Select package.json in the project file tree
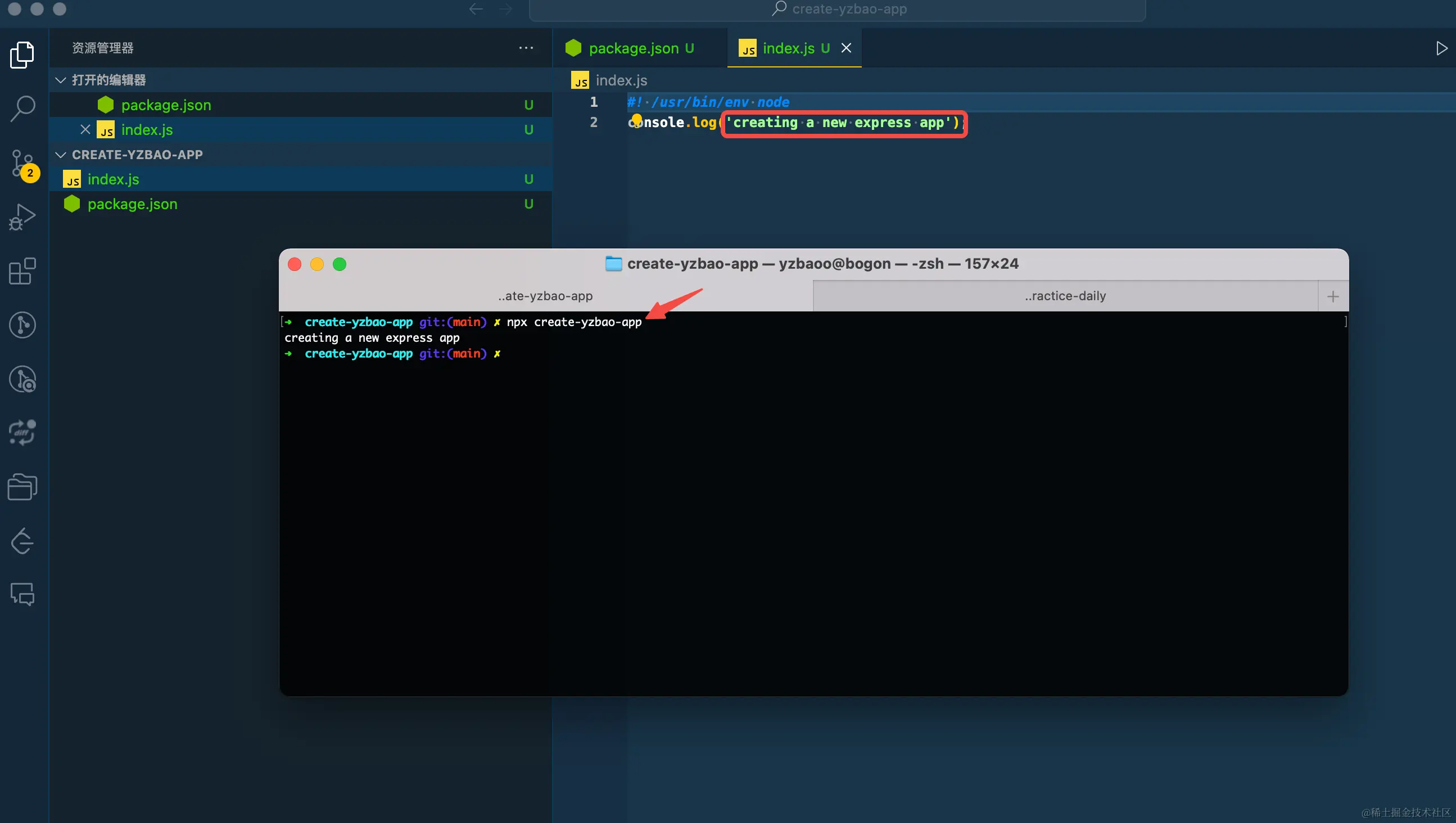 point(132,204)
